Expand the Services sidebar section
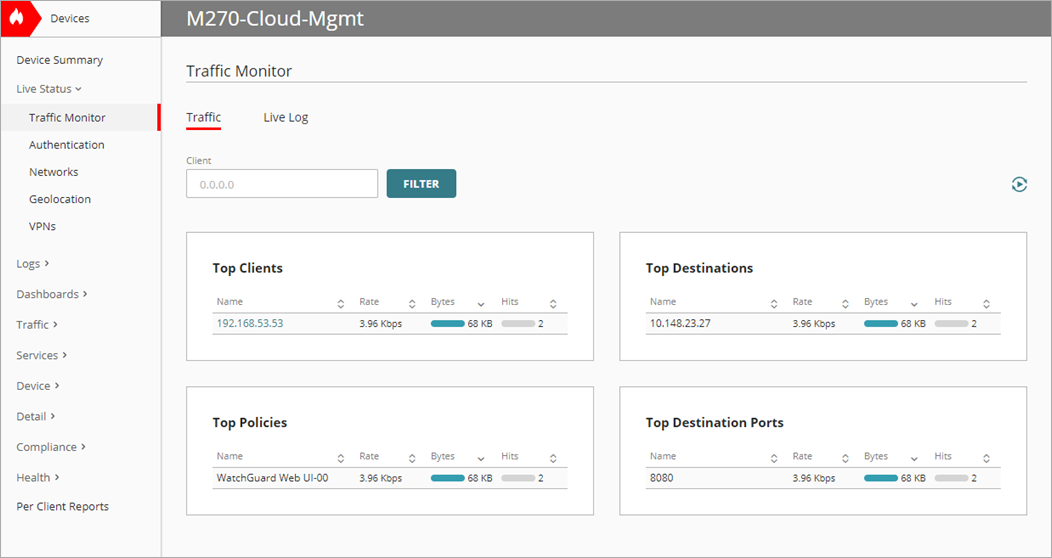 point(42,355)
